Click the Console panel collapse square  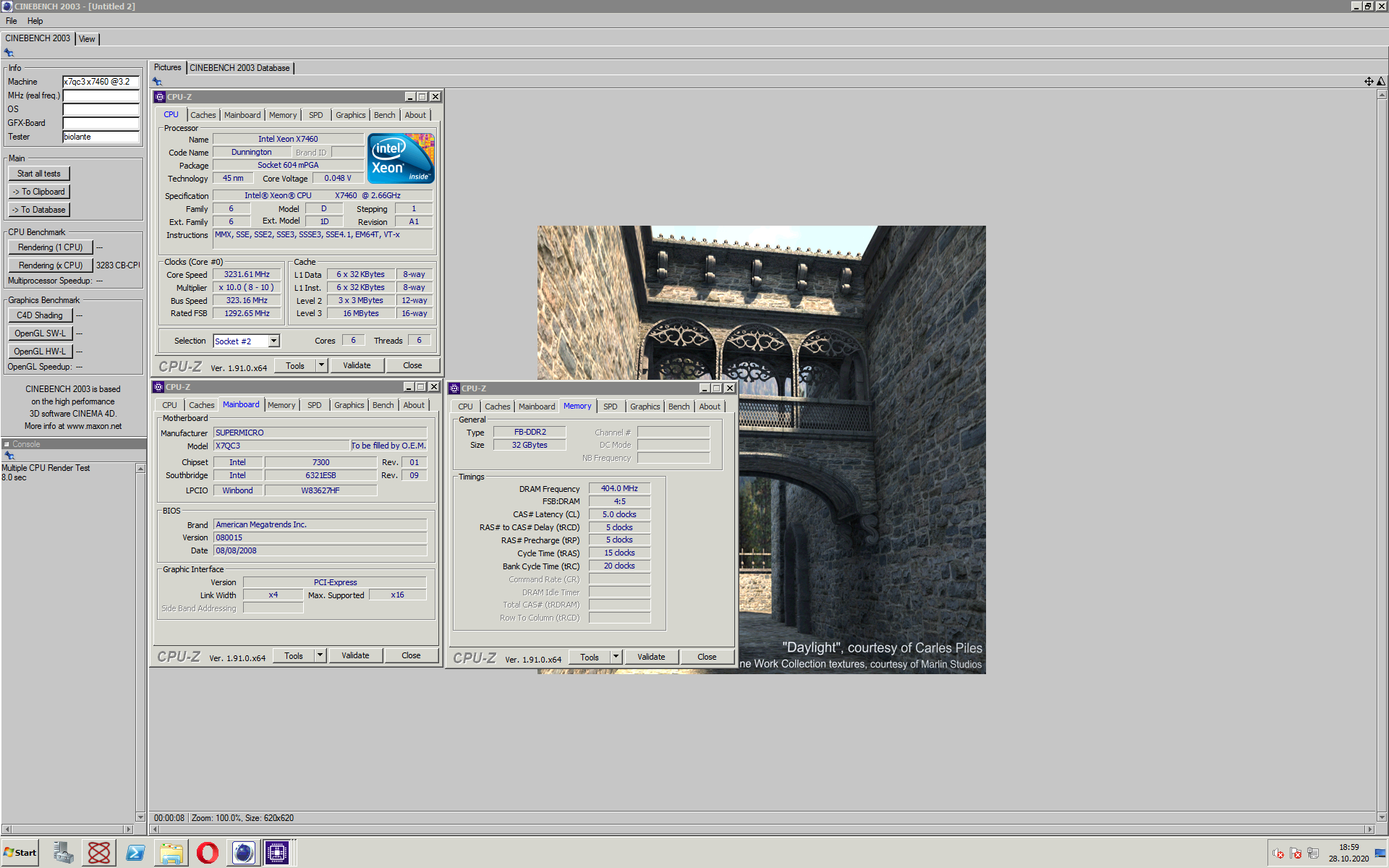coord(7,444)
